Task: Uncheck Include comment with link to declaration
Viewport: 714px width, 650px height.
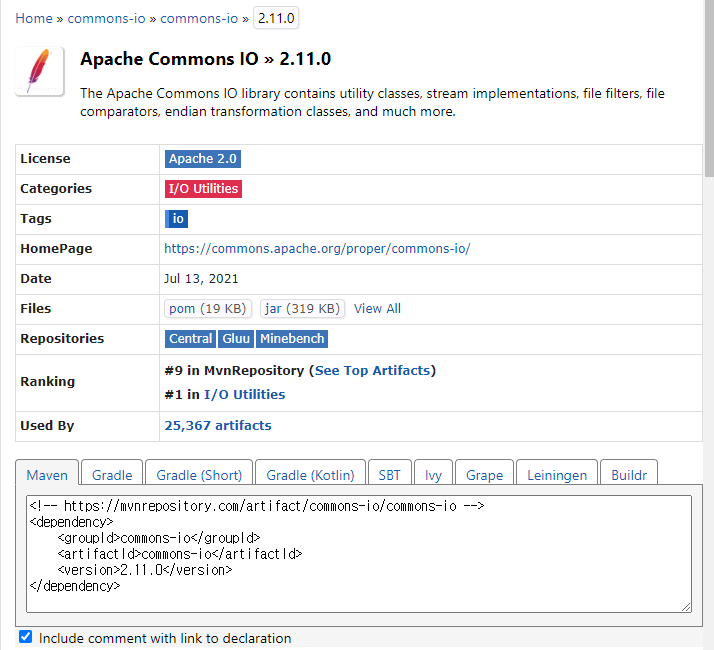Action: click(x=26, y=636)
